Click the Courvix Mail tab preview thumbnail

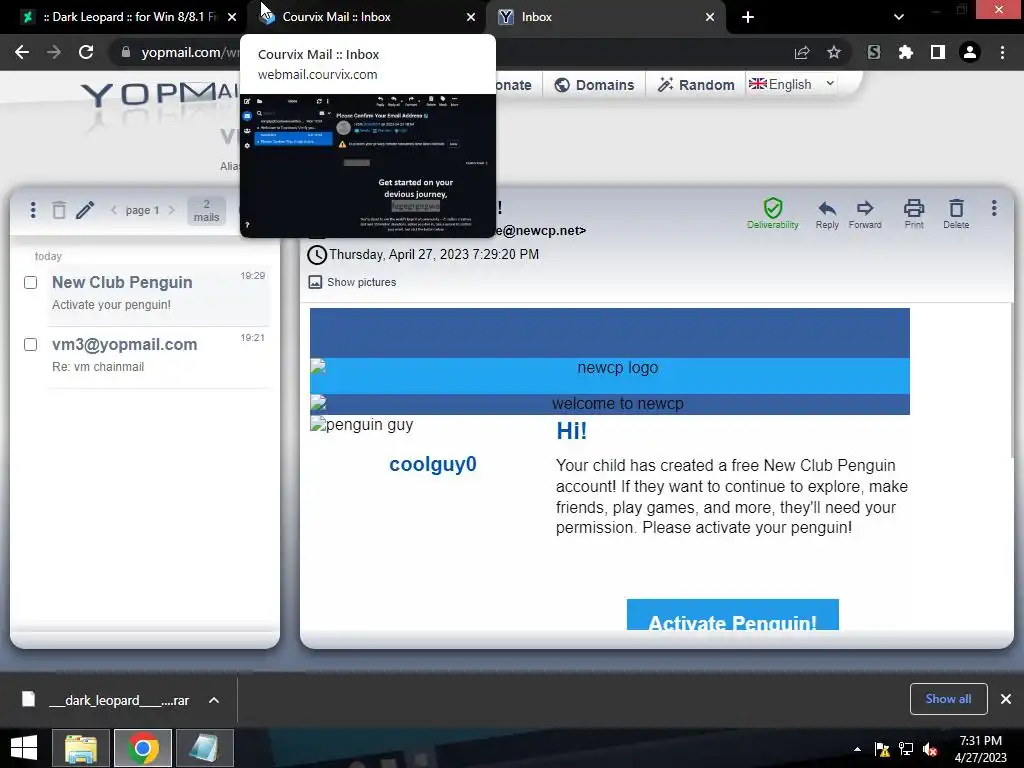tap(368, 165)
